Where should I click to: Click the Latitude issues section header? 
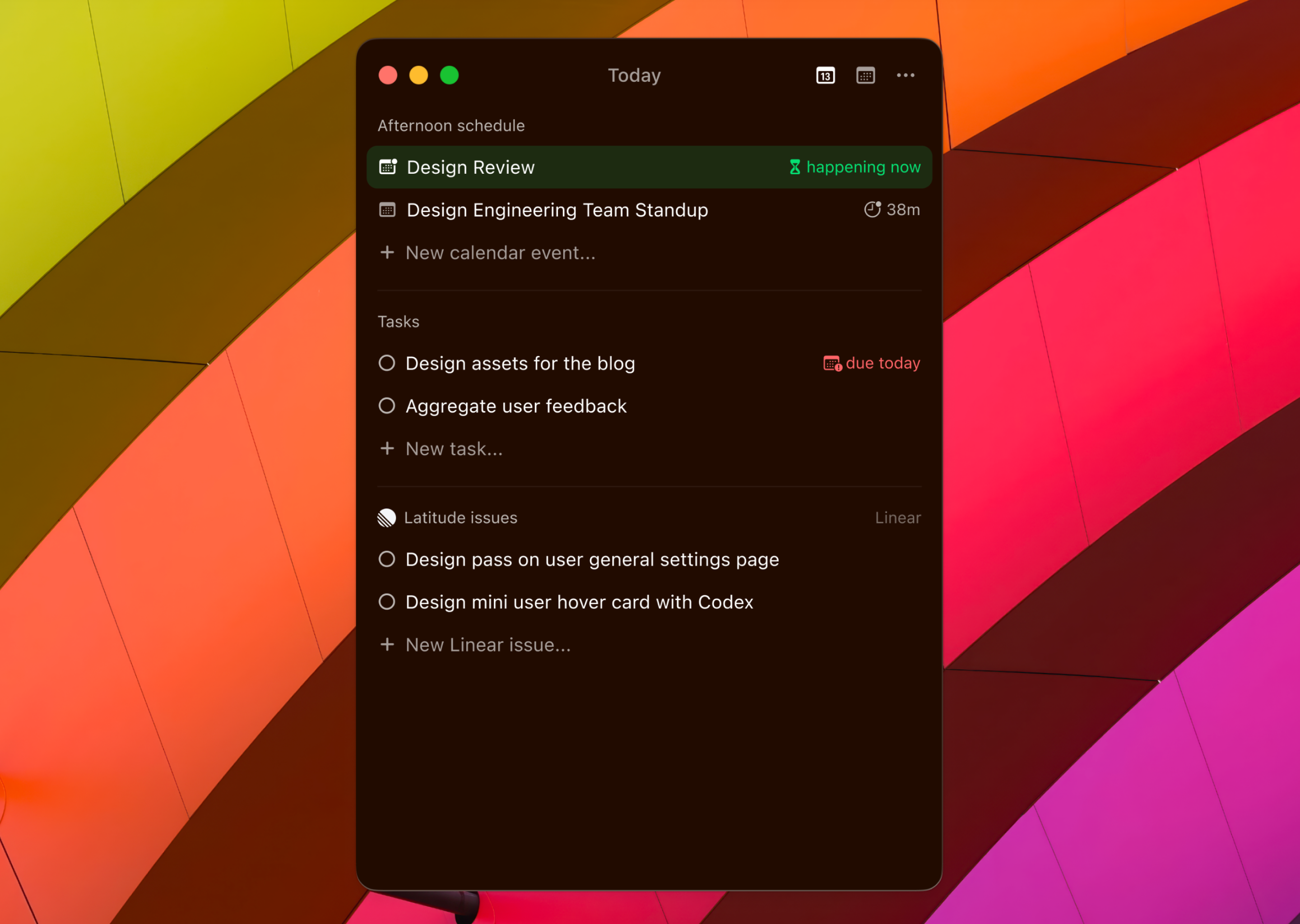[460, 518]
